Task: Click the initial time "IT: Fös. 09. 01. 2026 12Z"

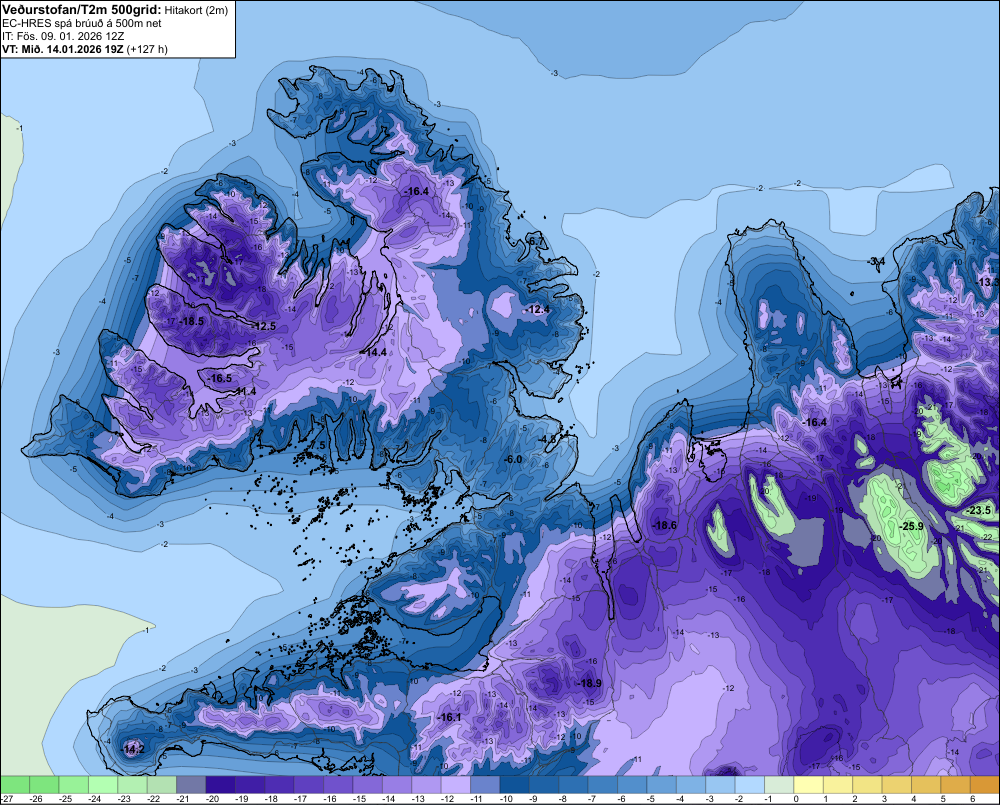Action: (x=63, y=36)
